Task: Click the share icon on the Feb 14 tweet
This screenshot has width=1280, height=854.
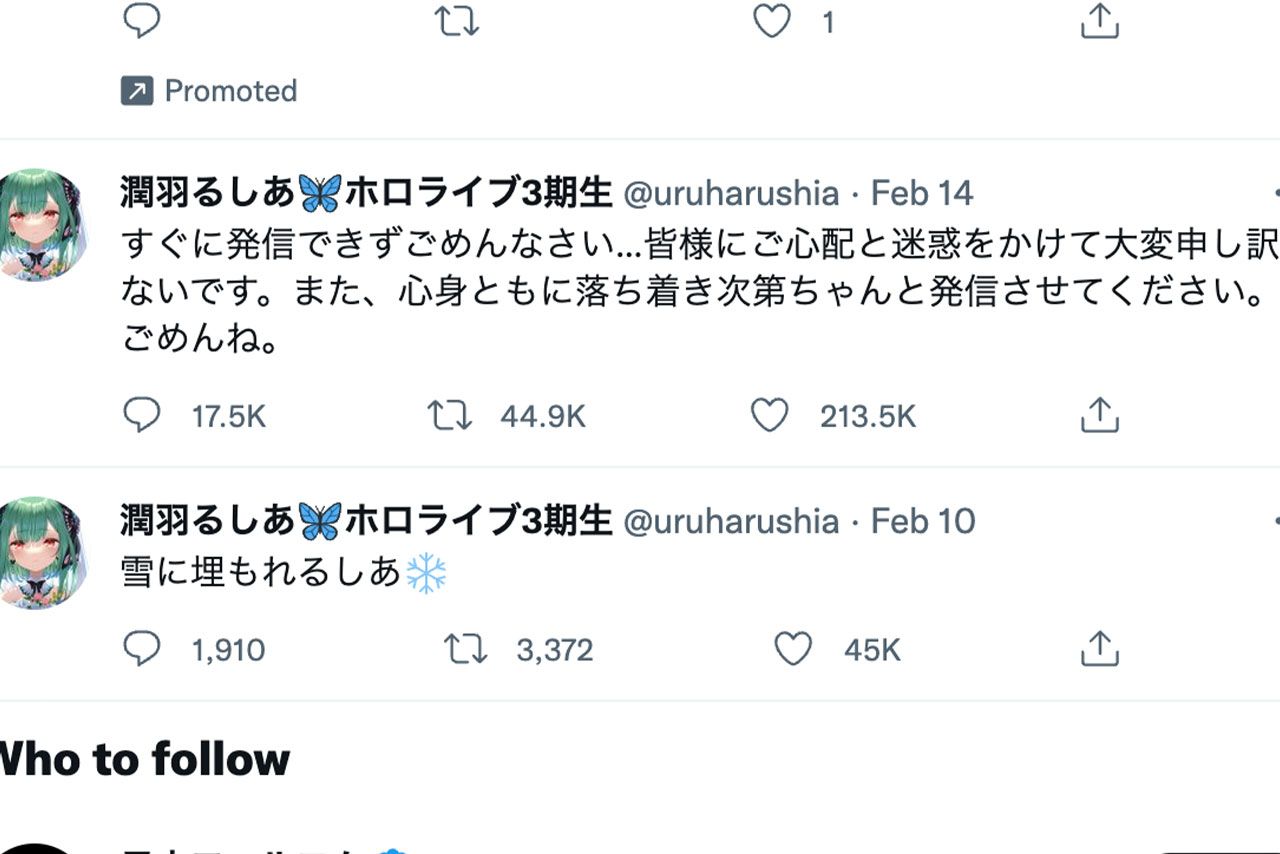Action: pyautogui.click(x=1100, y=414)
